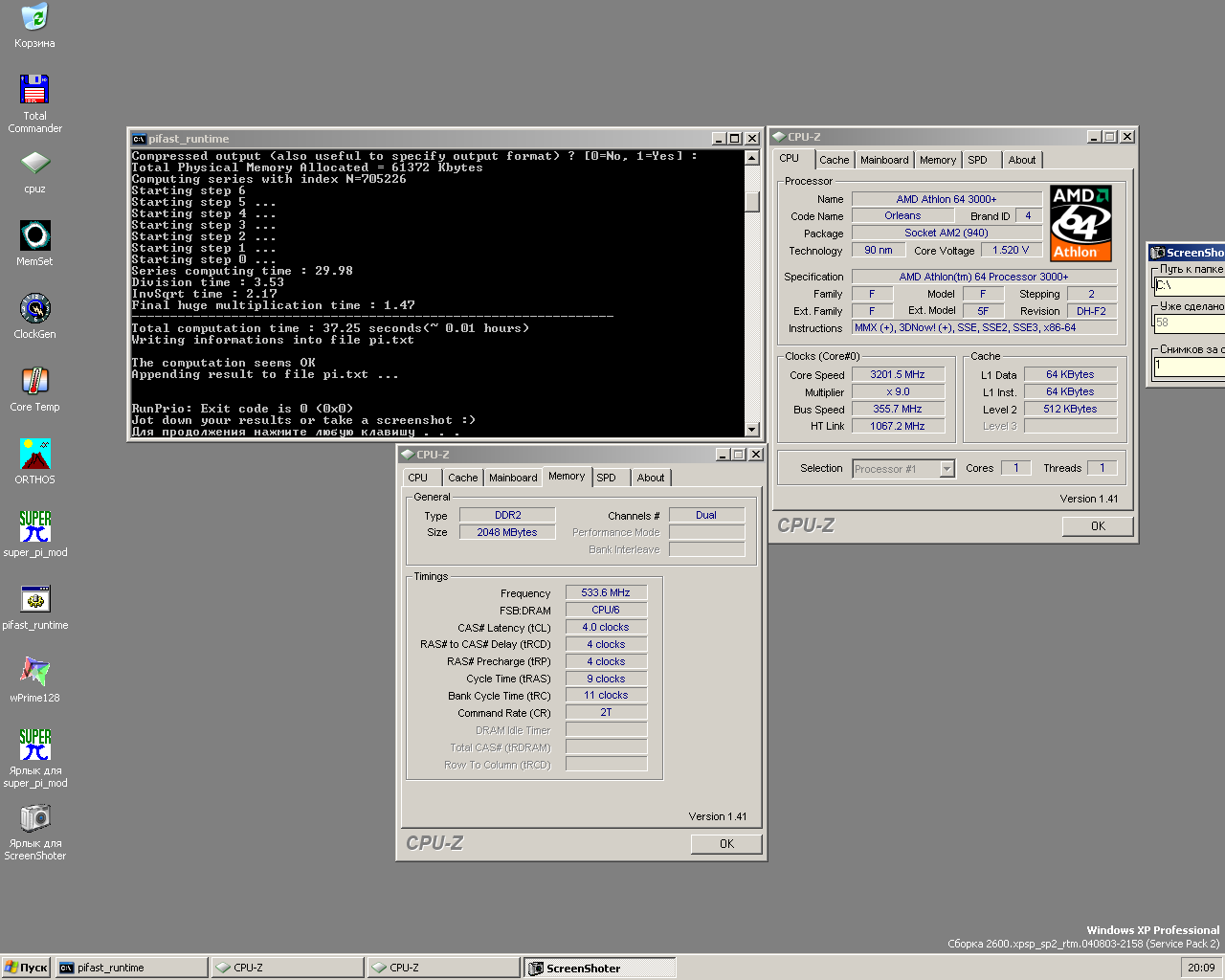Click the folder path field in ScreenShoter
The width and height of the screenshot is (1225, 980).
[1190, 286]
